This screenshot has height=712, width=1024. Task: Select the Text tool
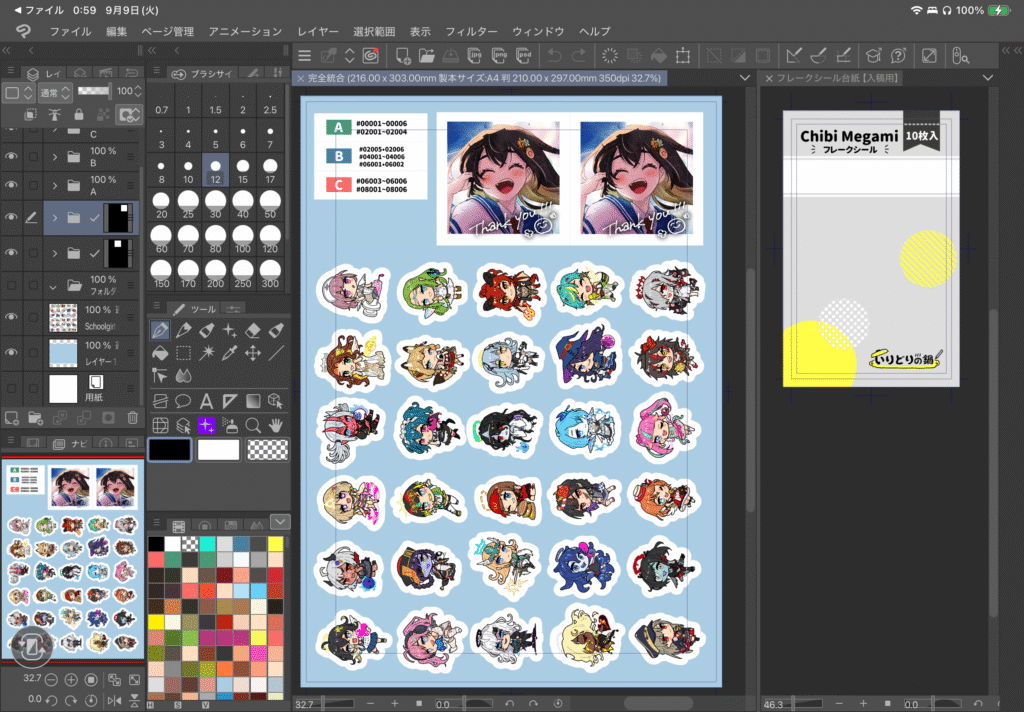pos(206,401)
